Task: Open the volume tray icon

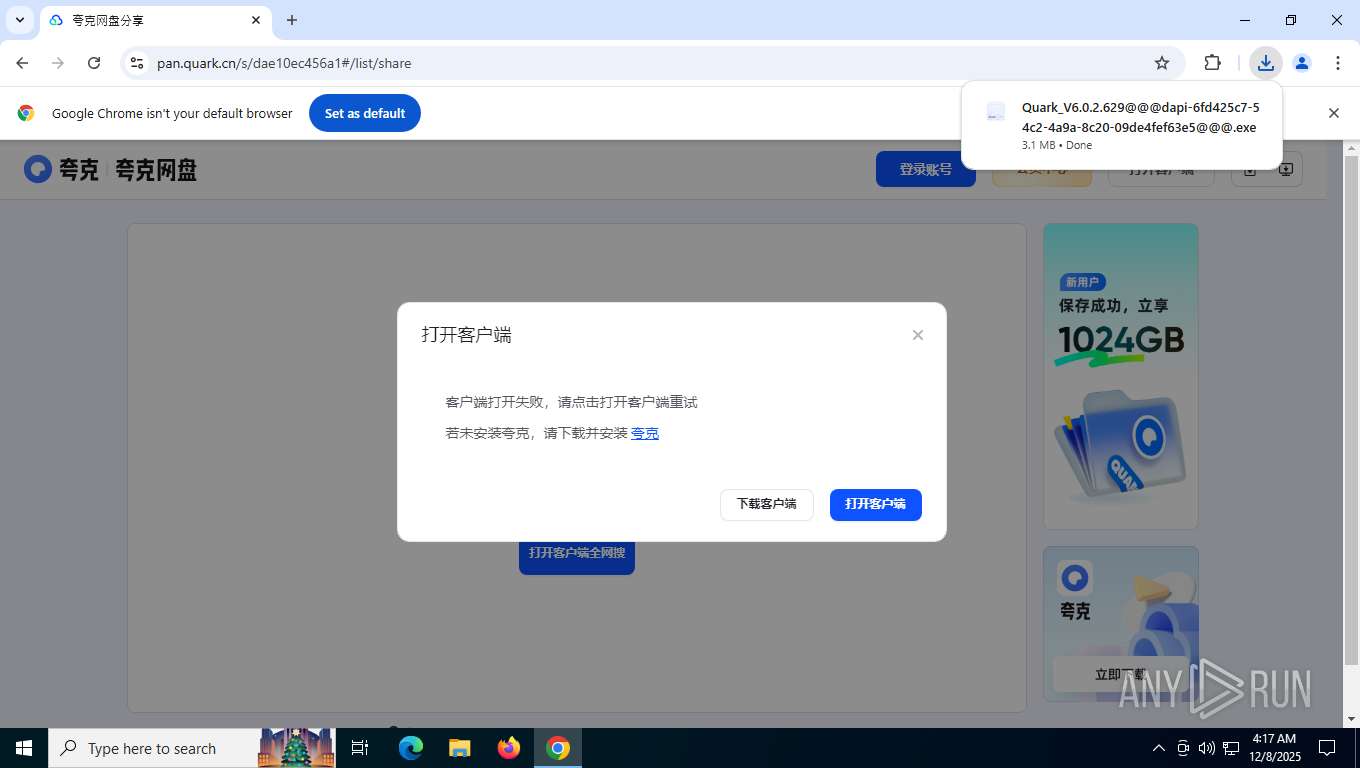Action: [1206, 748]
